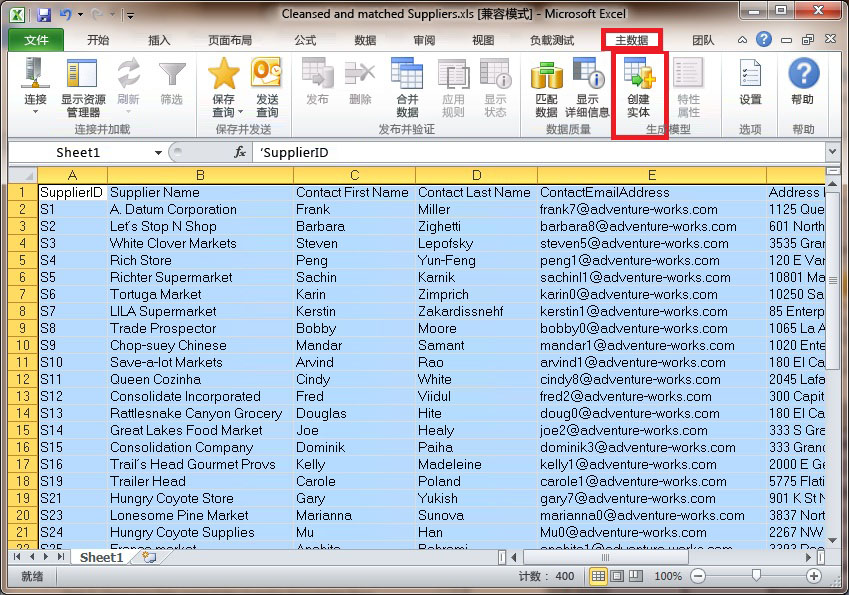Open the 文件 menu
This screenshot has height=595, width=849.
[x=35, y=40]
